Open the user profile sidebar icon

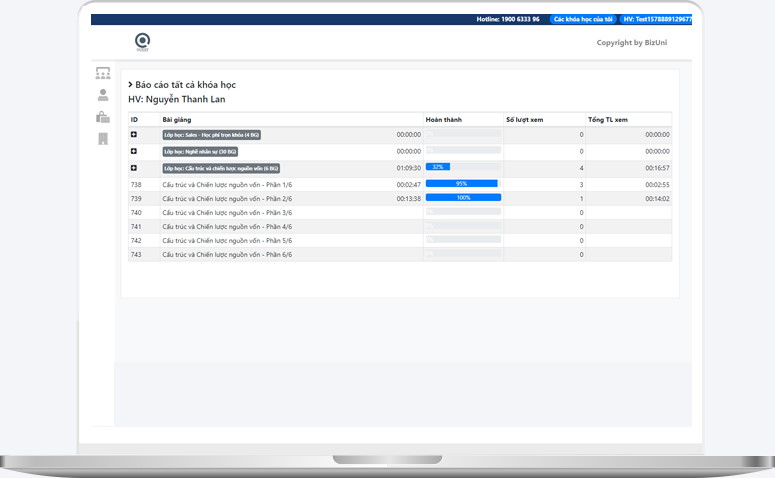pos(103,95)
